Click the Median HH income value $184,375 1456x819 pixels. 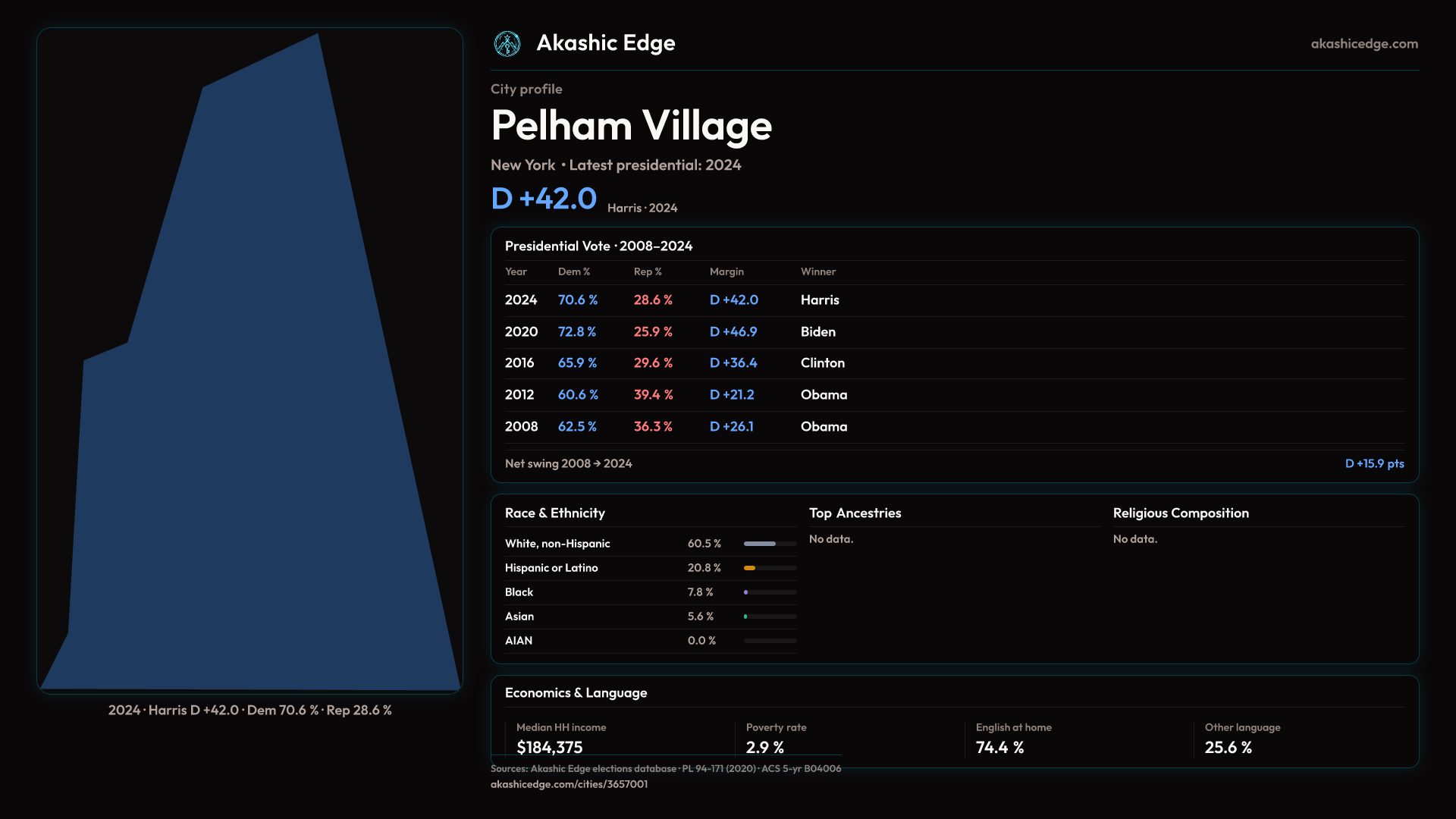click(x=549, y=748)
